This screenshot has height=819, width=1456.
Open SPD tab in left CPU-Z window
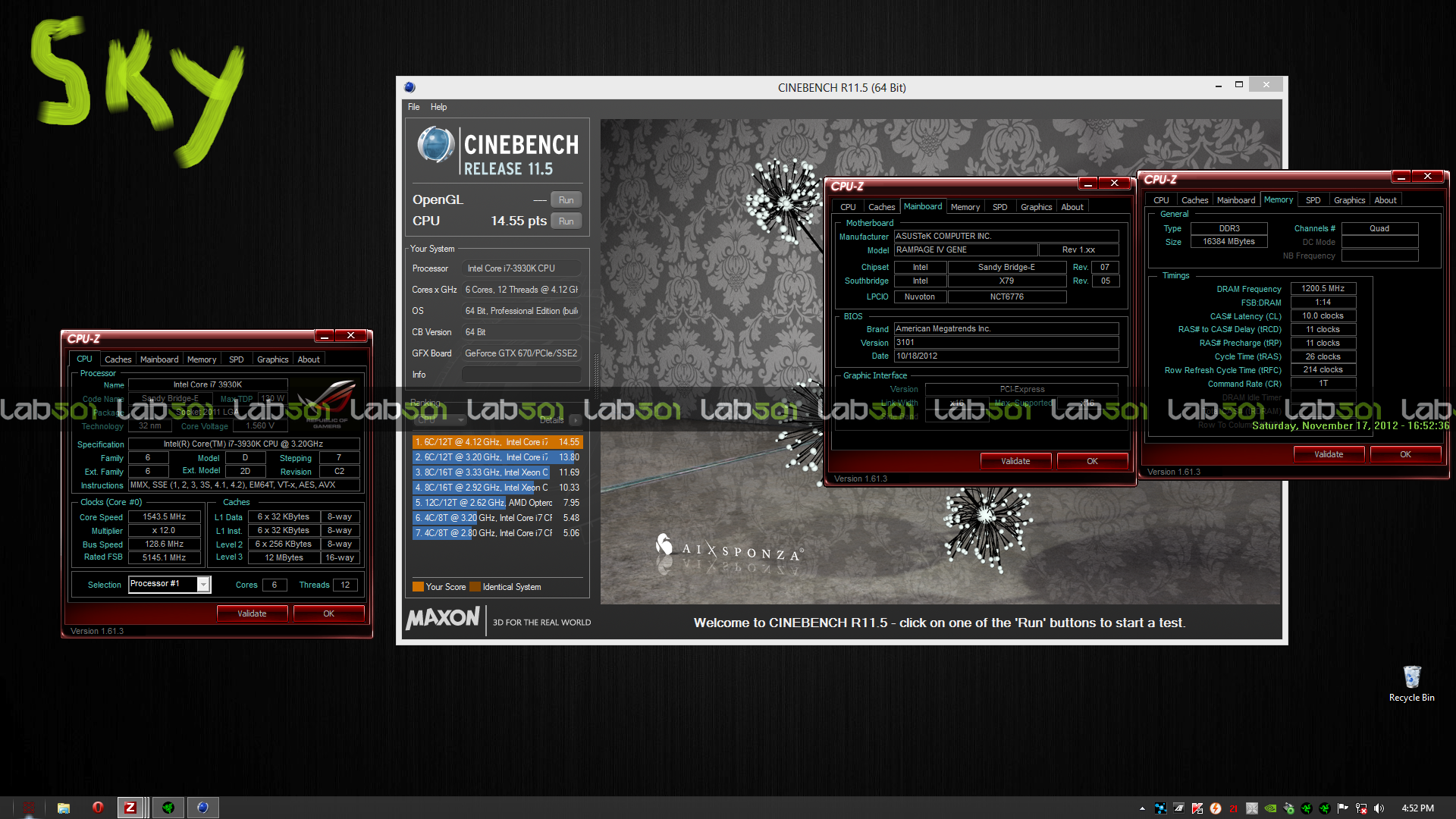tap(237, 359)
